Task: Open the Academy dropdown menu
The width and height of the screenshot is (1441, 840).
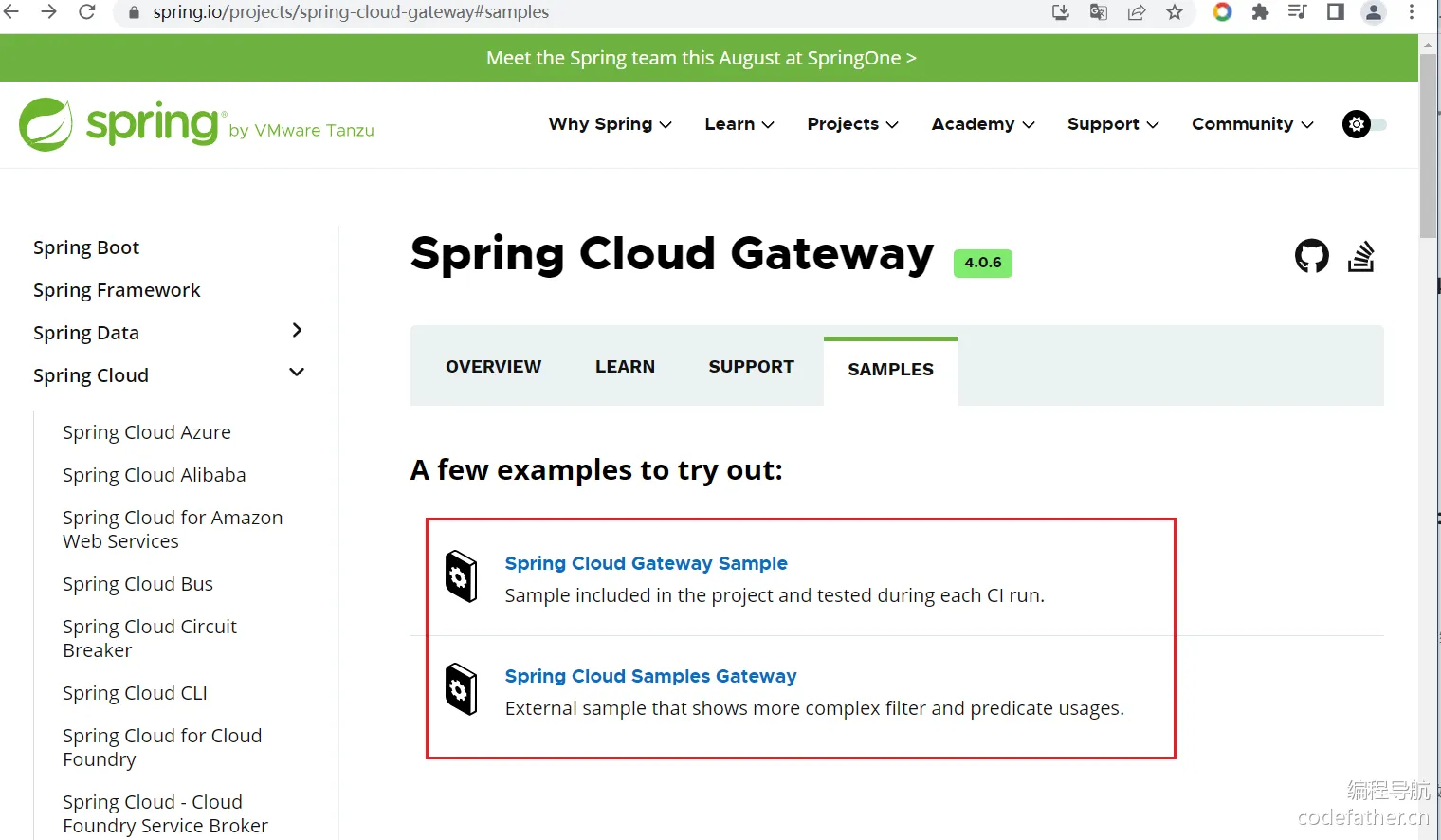Action: [x=983, y=124]
